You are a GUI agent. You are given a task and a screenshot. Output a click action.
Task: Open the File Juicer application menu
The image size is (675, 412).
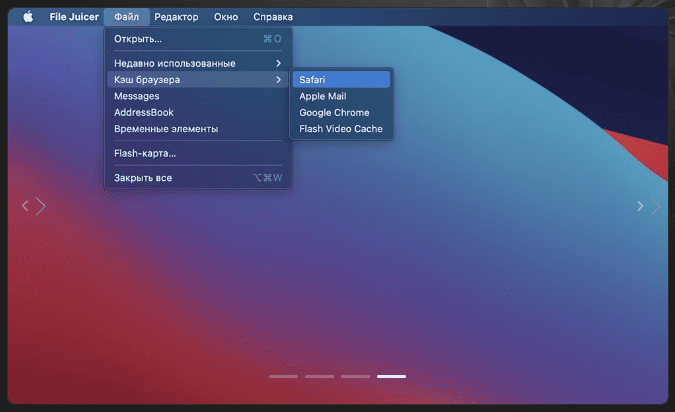pos(74,17)
